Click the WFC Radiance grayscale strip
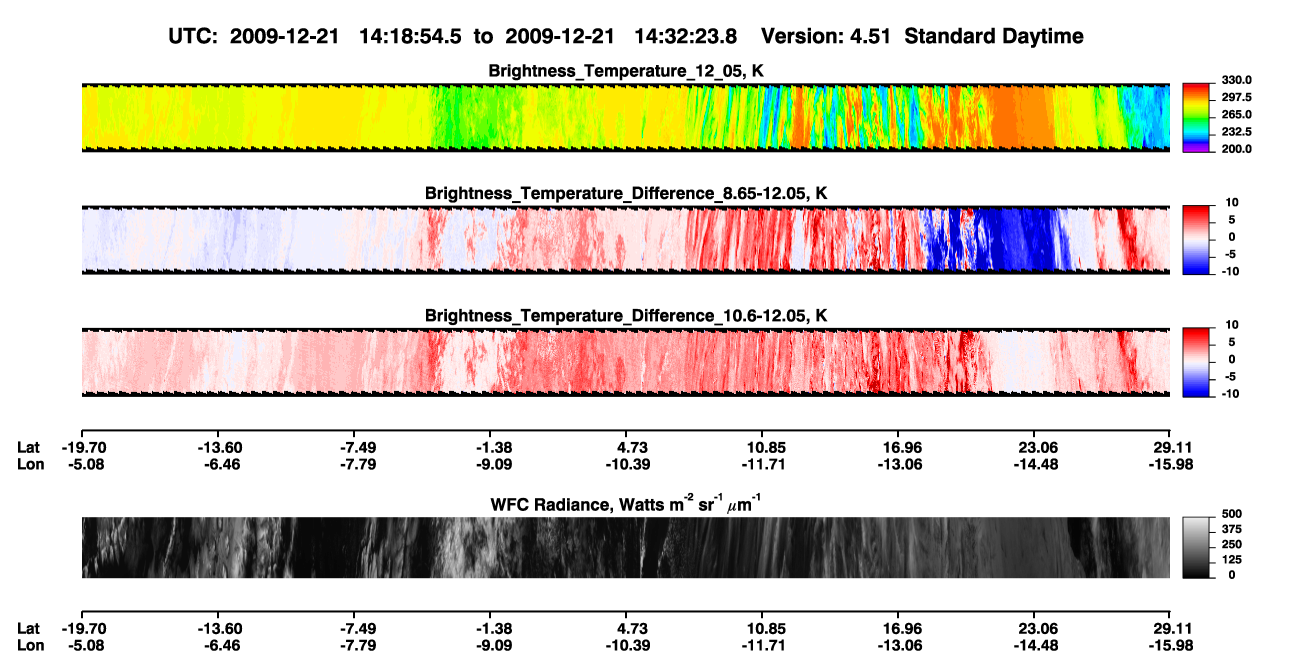The image size is (1300, 667). click(625, 547)
